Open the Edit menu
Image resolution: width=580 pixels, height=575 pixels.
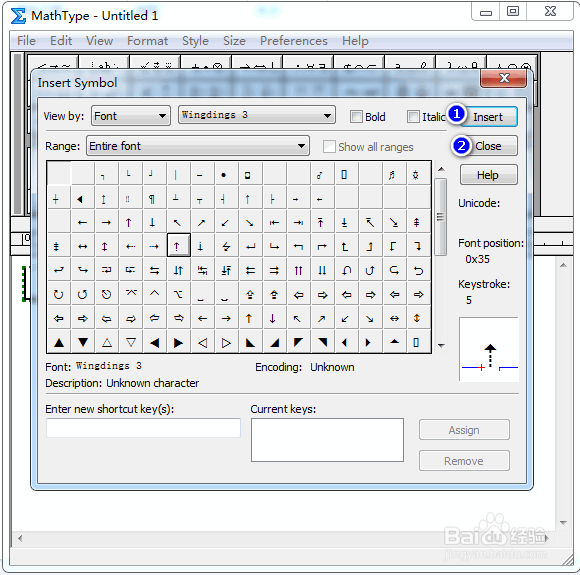point(61,41)
